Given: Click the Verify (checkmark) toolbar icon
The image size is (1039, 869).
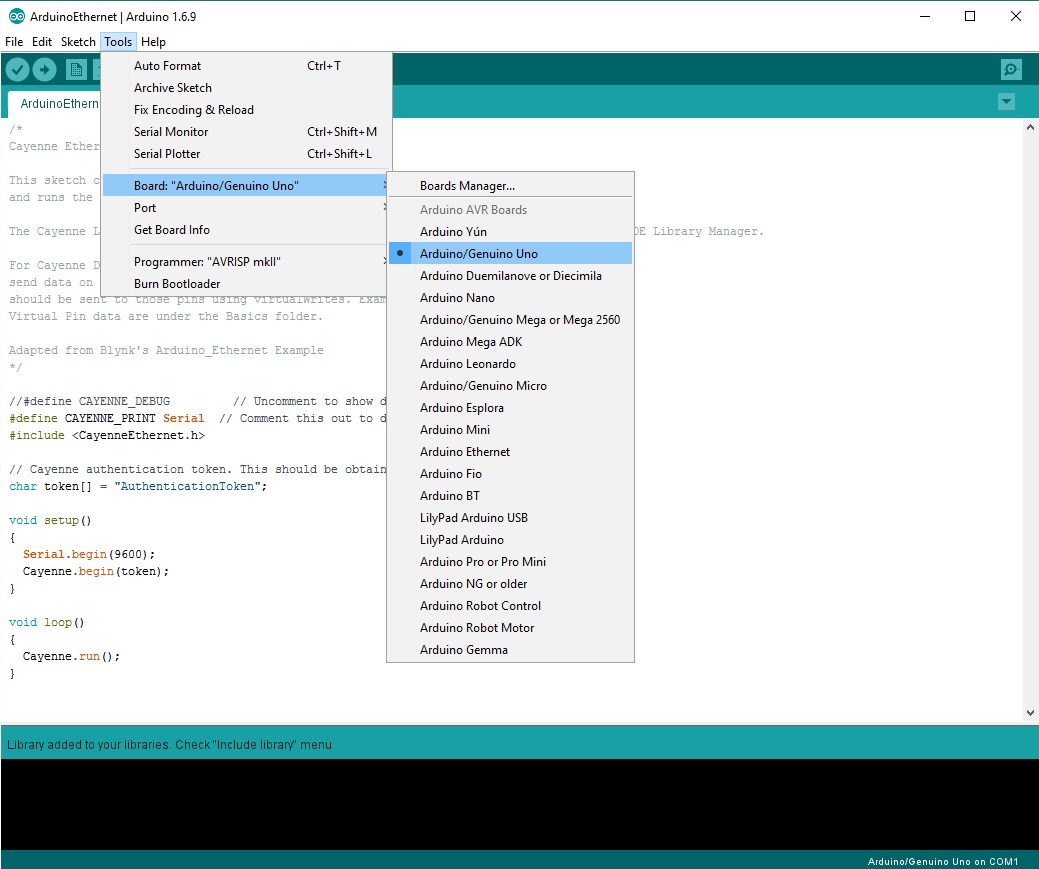Looking at the screenshot, I should (x=17, y=69).
